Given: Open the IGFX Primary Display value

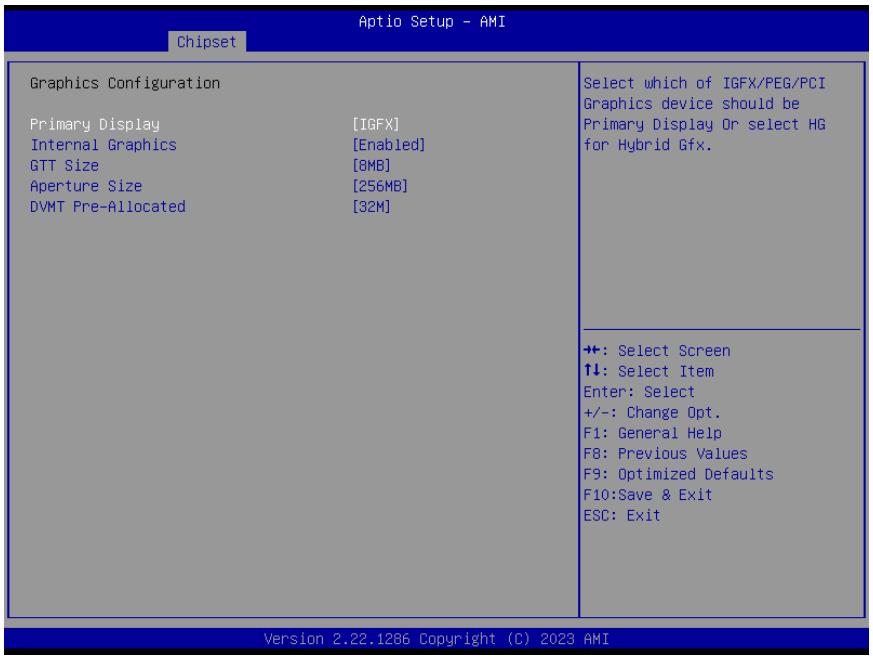Looking at the screenshot, I should pyautogui.click(x=376, y=124).
